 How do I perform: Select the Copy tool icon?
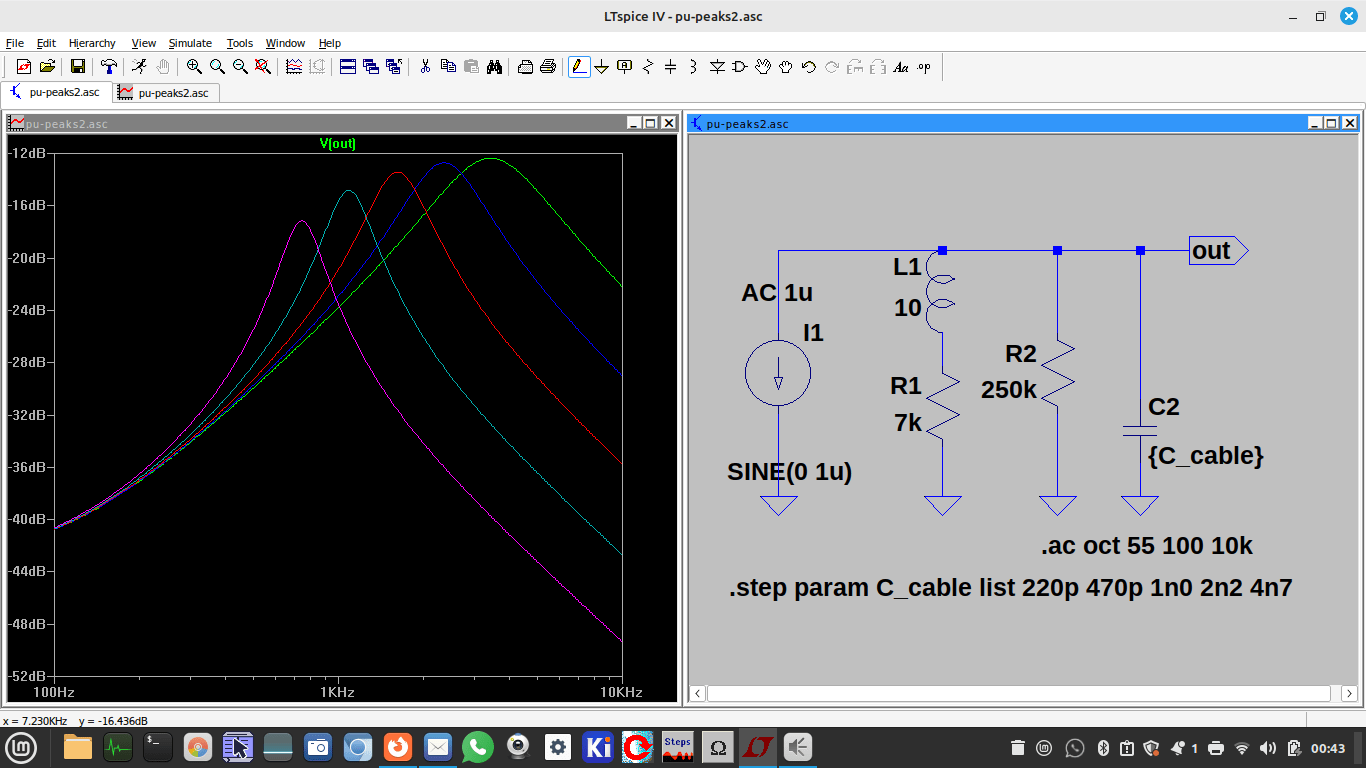pos(448,67)
